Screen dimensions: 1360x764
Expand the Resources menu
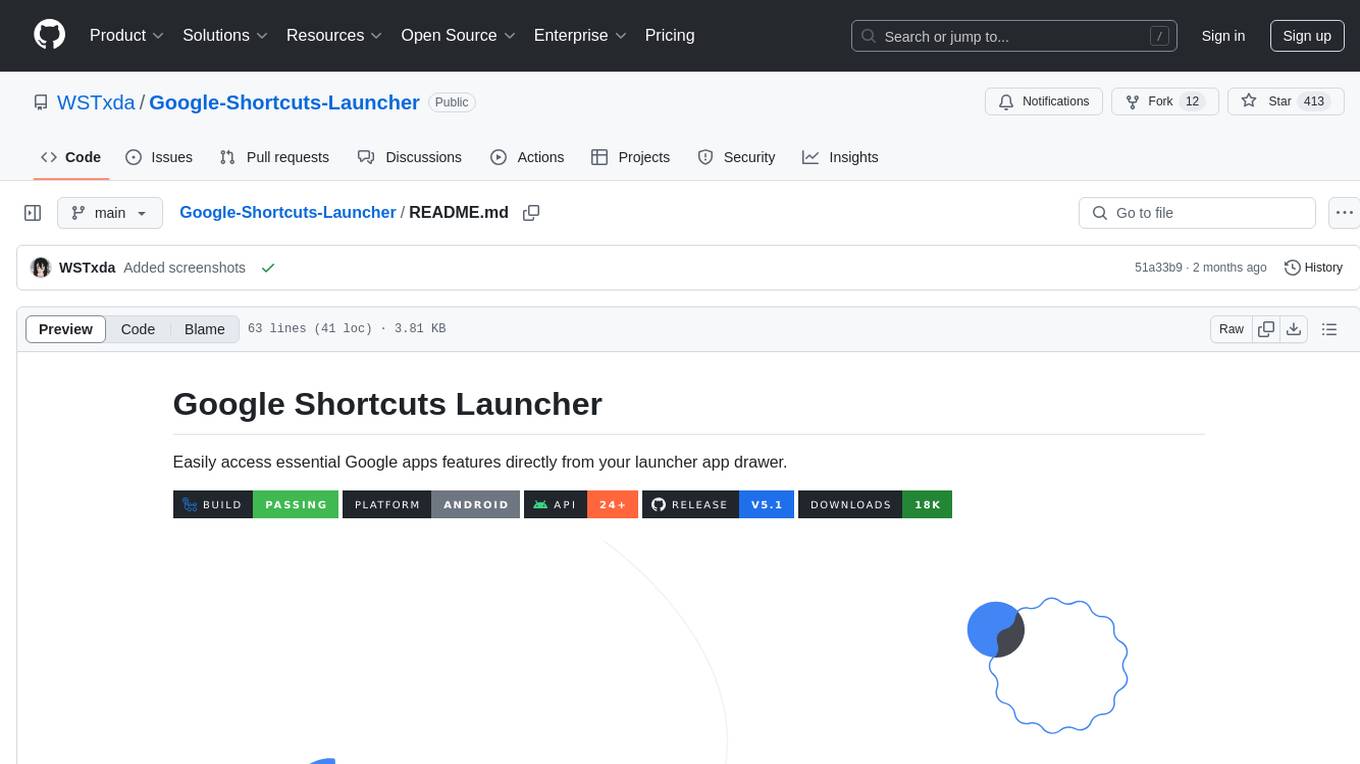click(x=334, y=35)
